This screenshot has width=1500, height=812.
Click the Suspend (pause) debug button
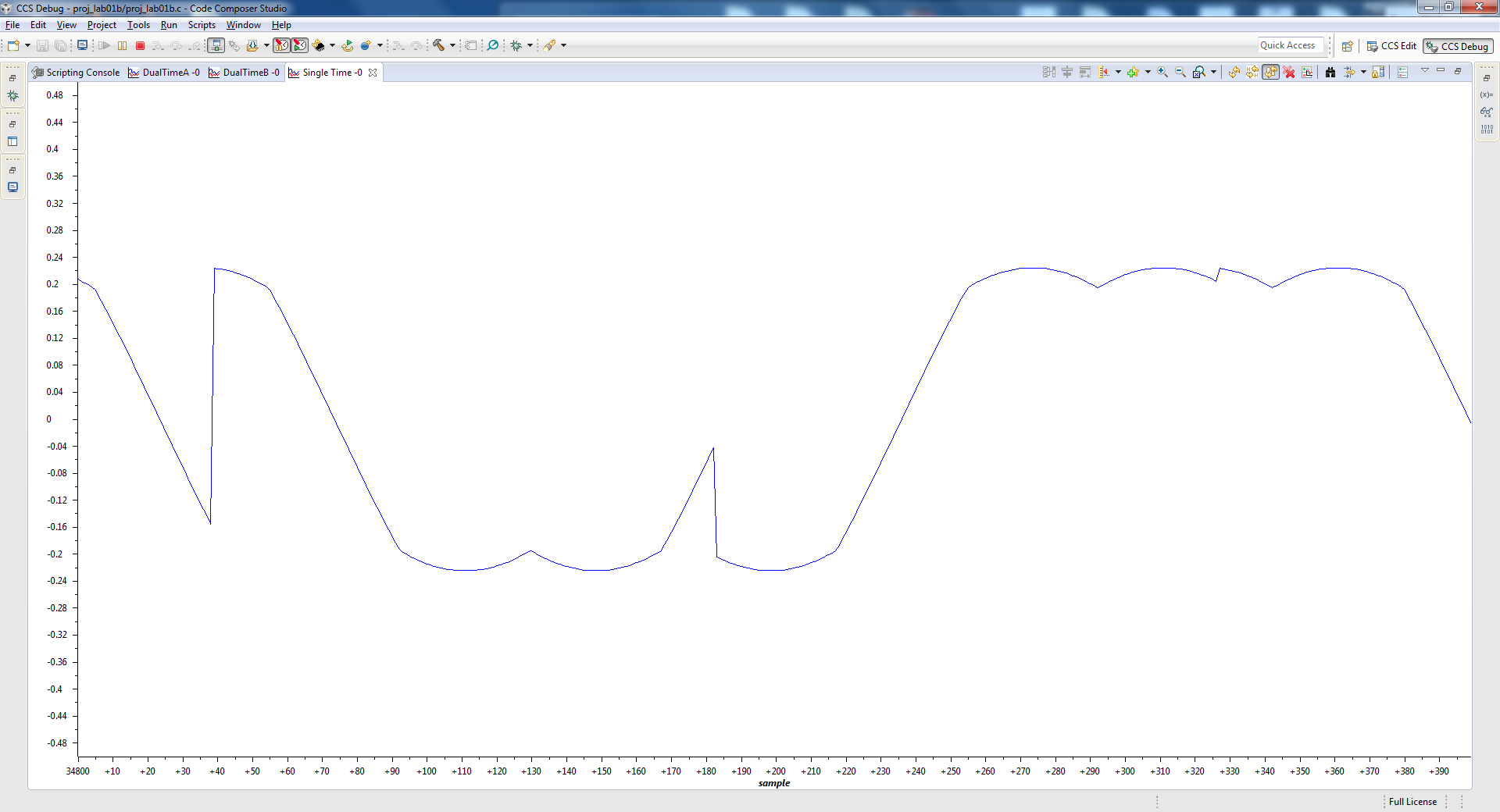pyautogui.click(x=123, y=45)
